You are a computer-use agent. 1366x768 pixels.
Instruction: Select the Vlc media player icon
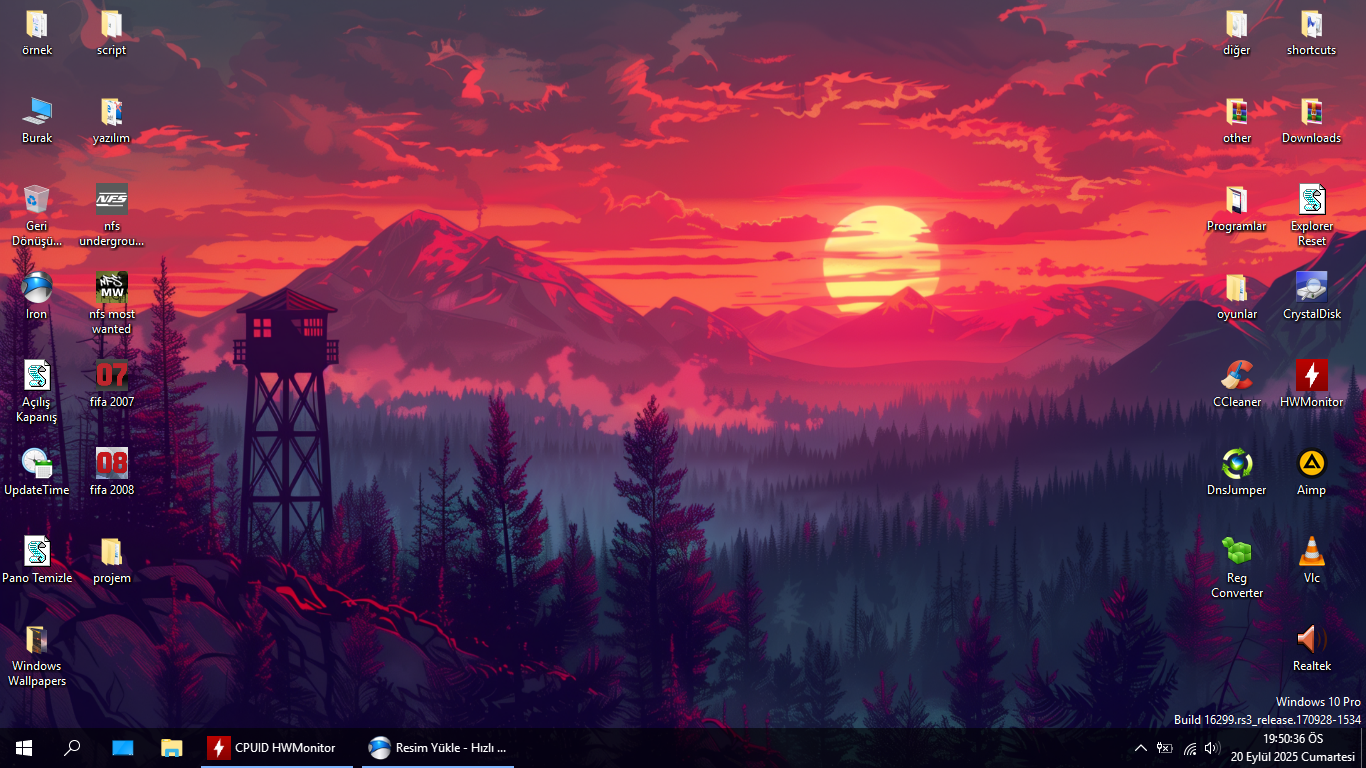[1311, 552]
